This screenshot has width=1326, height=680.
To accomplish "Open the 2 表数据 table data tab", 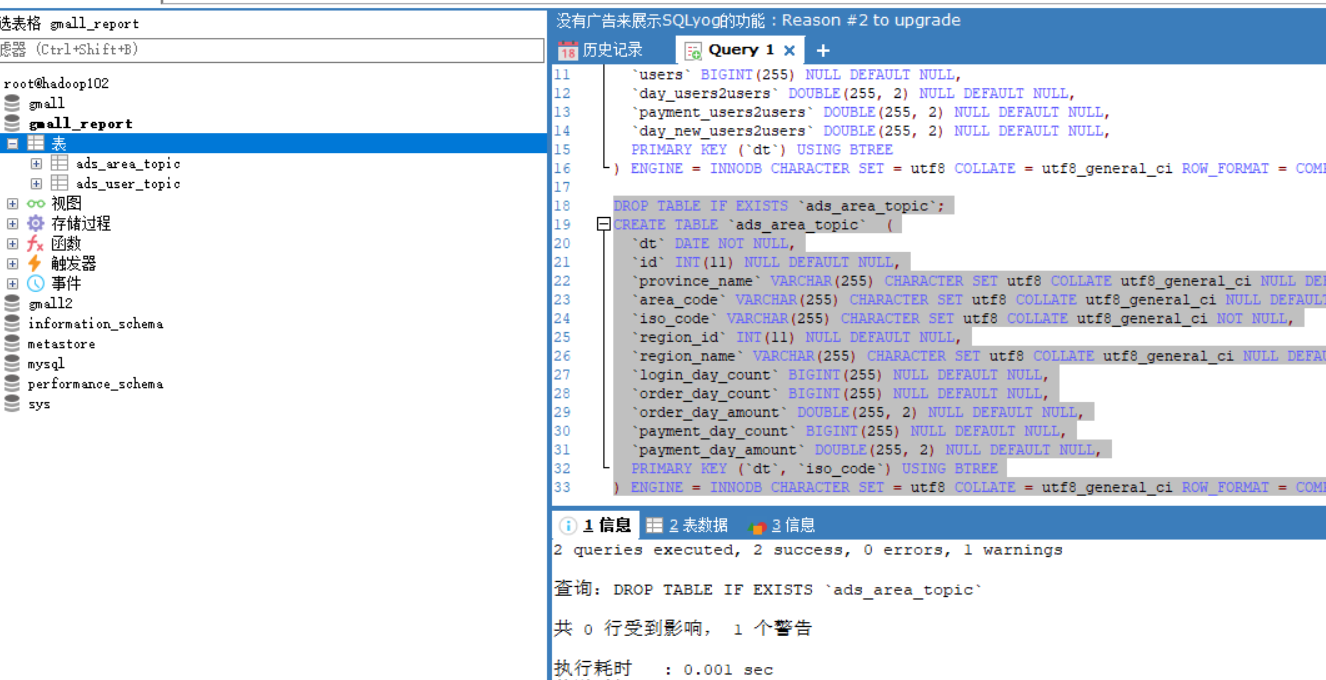I will pos(686,525).
